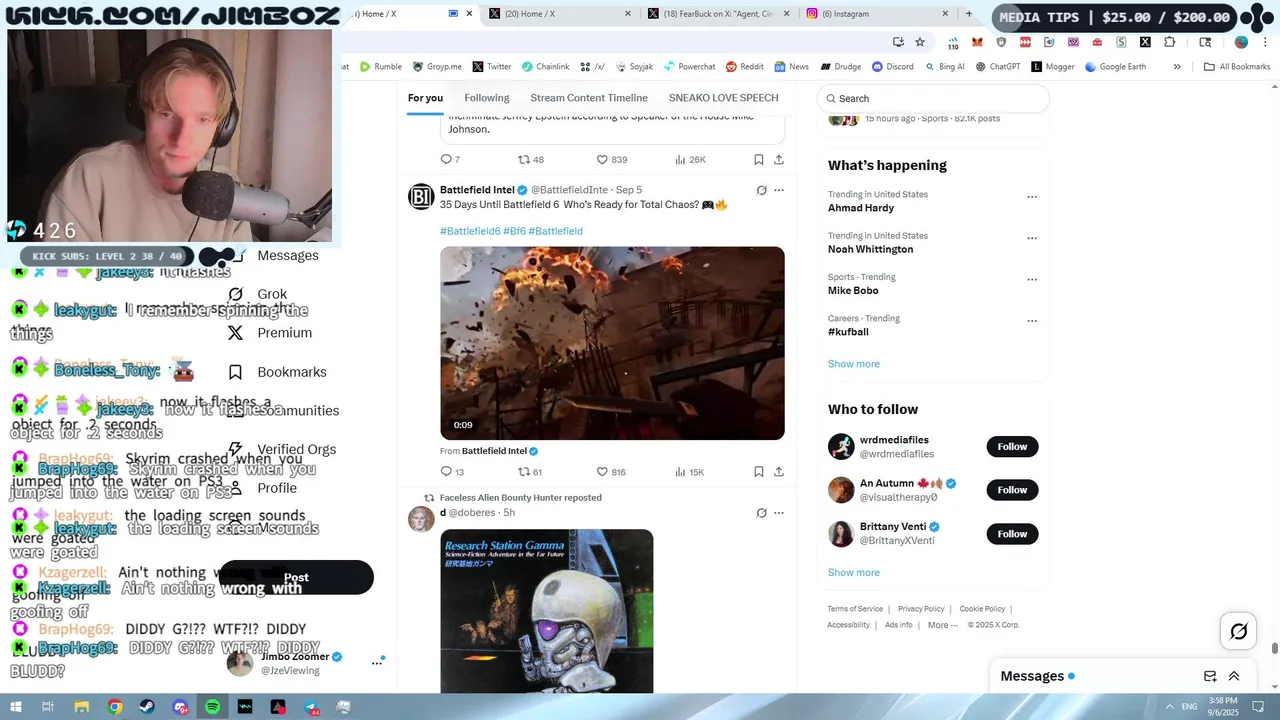Open options for Ahmad Hardy trend
Screen dimensions: 1280x720
(1032, 197)
